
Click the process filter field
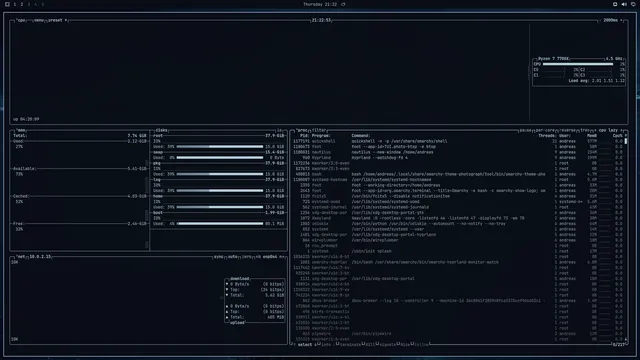(x=319, y=130)
